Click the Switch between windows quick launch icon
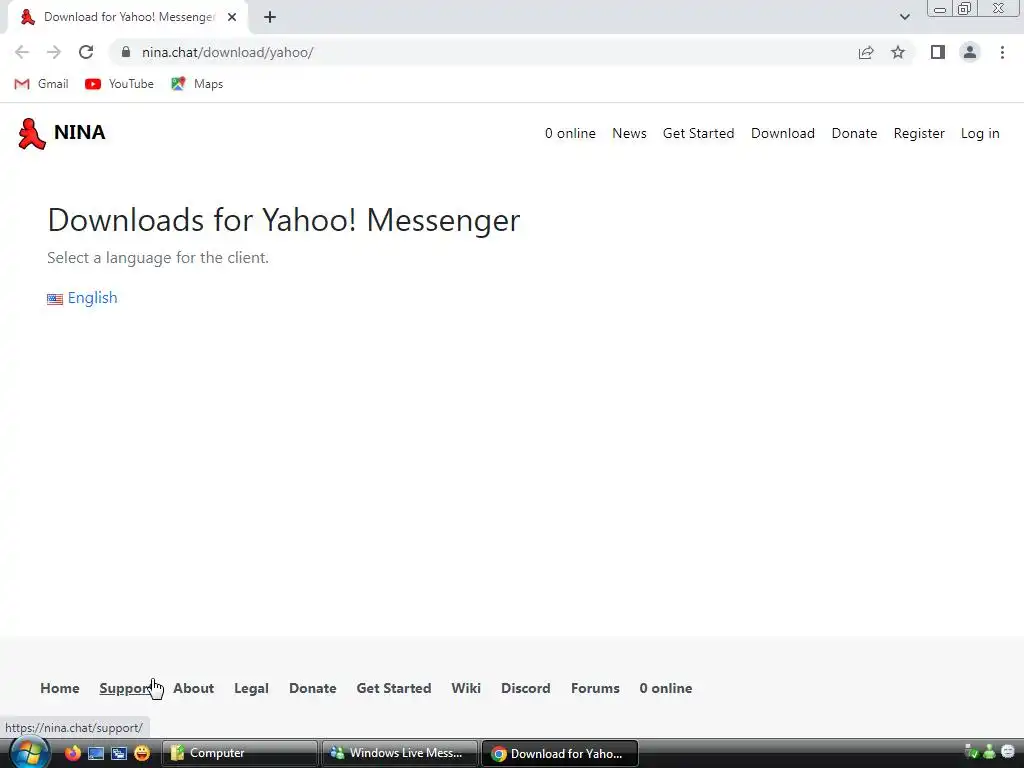The image size is (1024, 768). 119,753
